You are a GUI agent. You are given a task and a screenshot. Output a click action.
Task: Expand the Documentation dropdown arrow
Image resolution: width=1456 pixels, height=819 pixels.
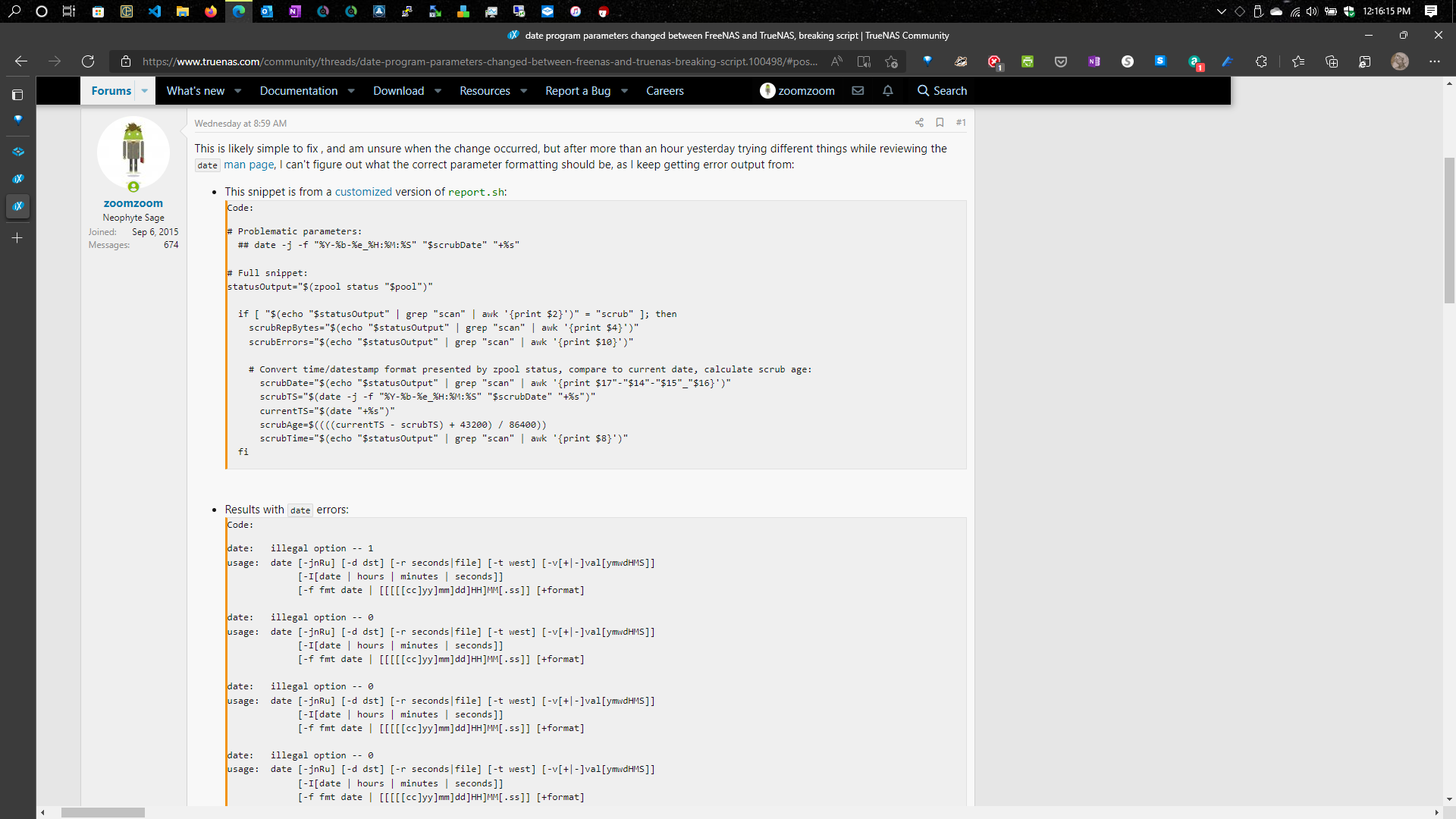coord(351,90)
